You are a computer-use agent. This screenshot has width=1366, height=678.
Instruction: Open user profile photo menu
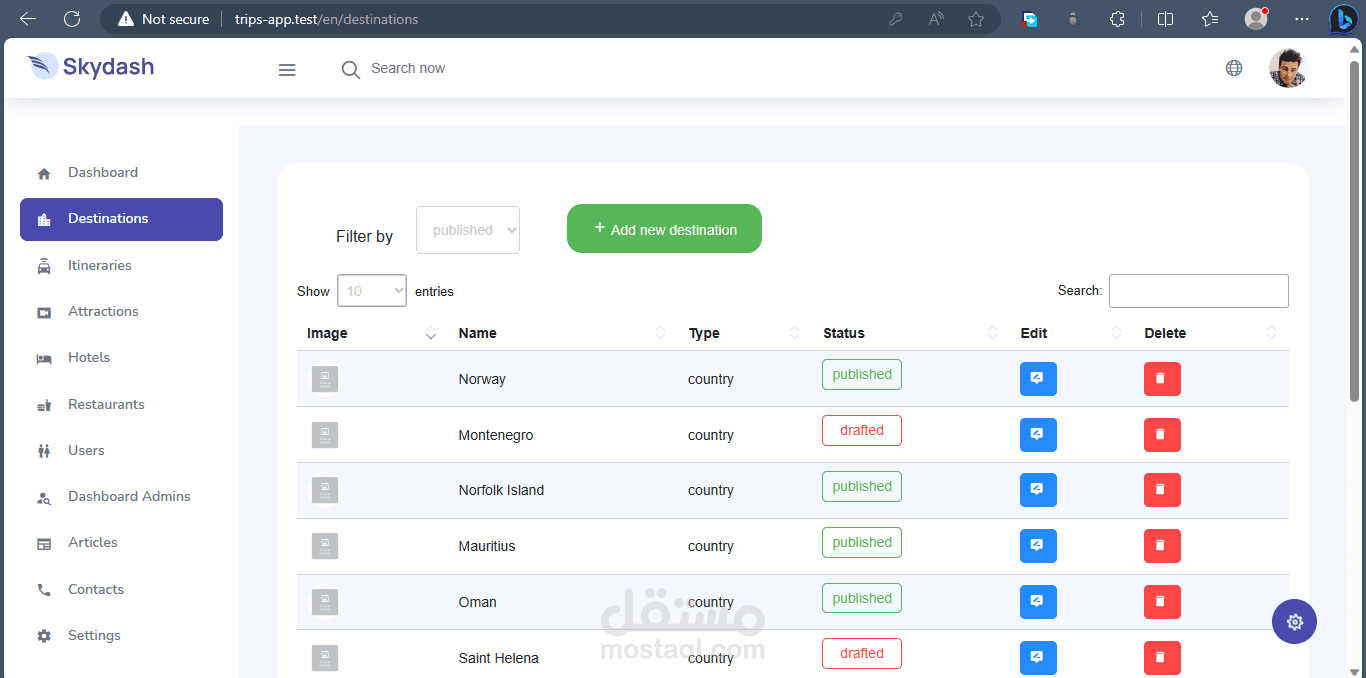point(1288,68)
